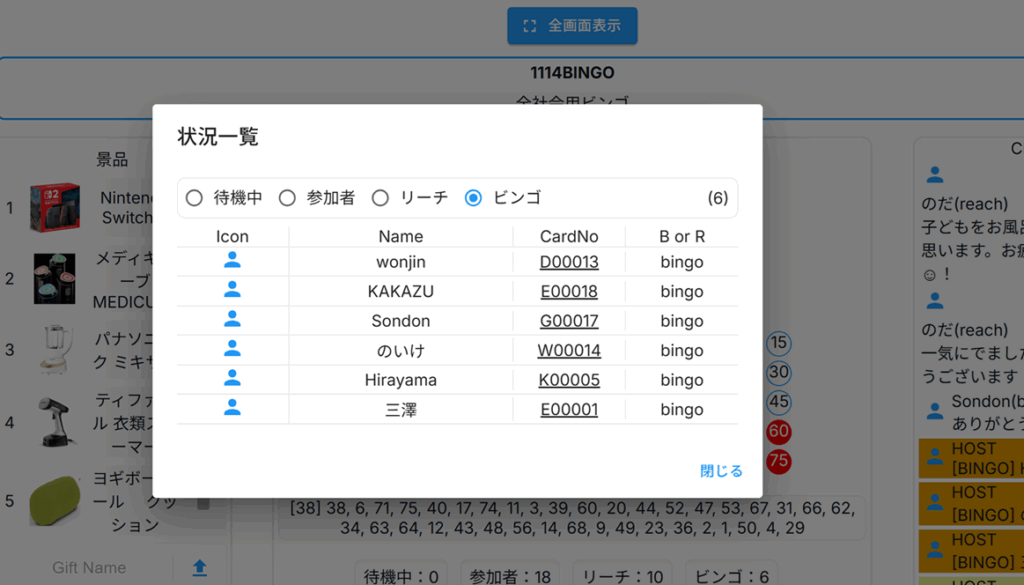
Task: Click the fullscreen icon on 全画面表示 button
Action: click(530, 26)
